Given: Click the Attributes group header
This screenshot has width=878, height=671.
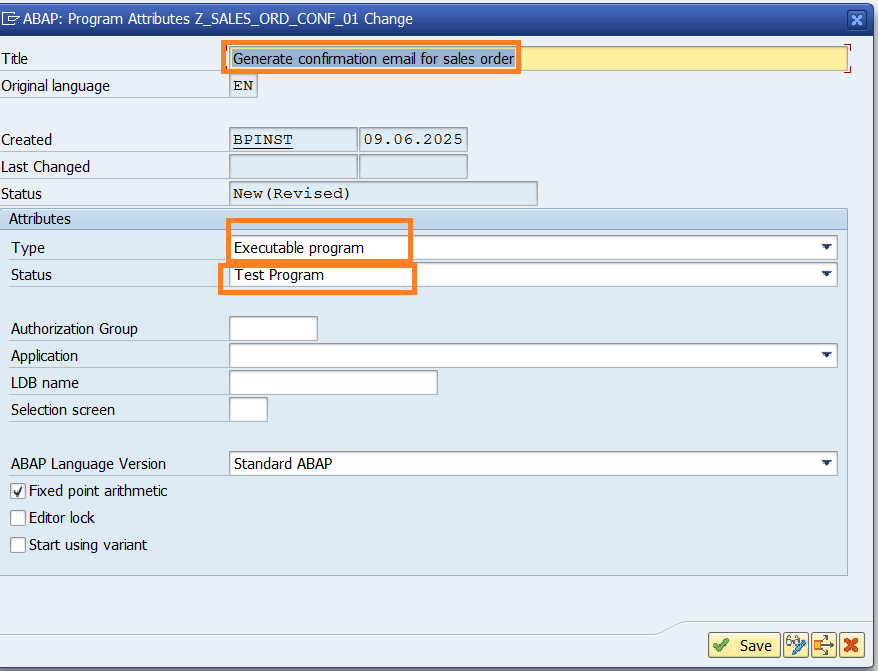Looking at the screenshot, I should (x=40, y=218).
